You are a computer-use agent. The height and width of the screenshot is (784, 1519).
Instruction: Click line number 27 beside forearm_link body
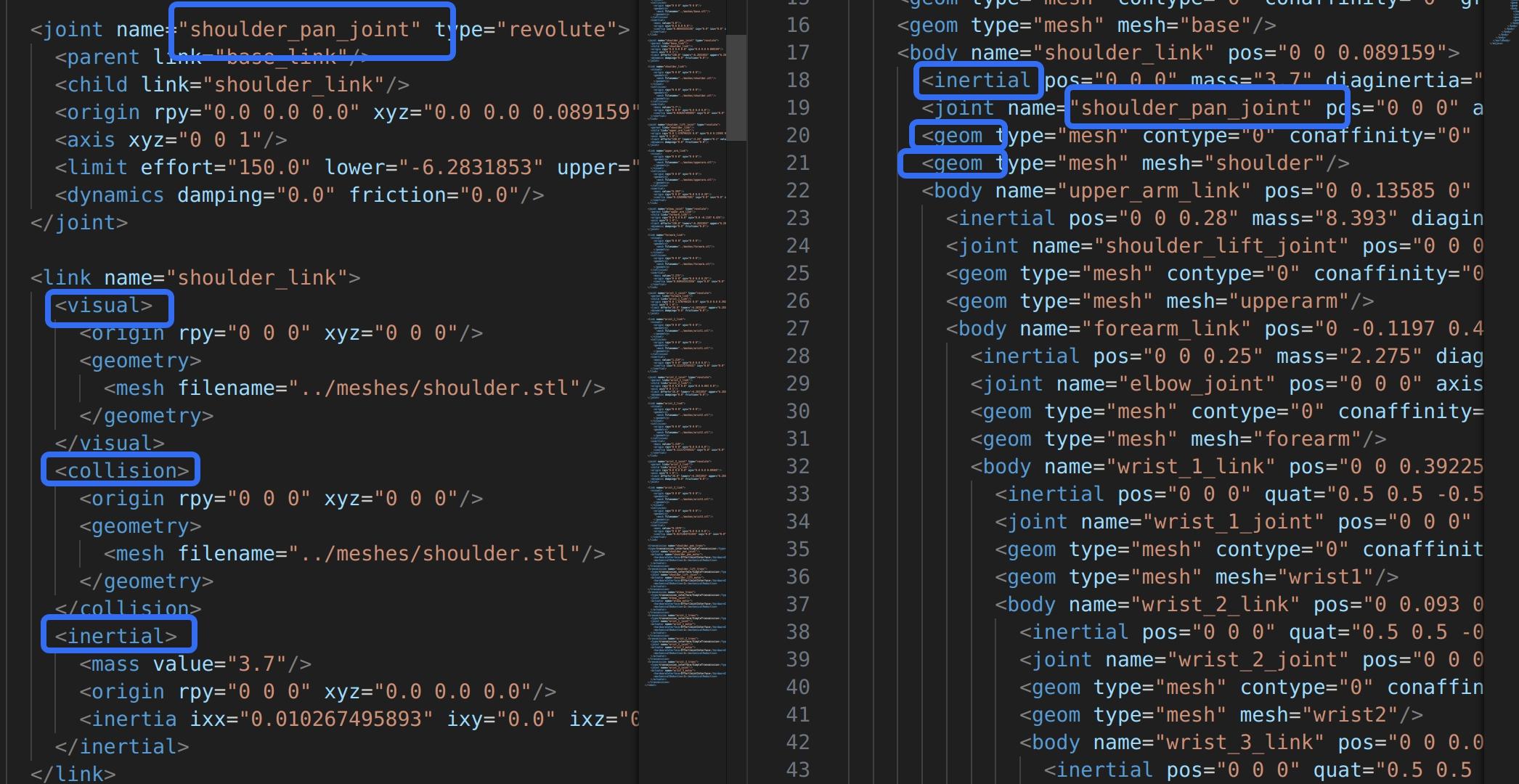(797, 328)
